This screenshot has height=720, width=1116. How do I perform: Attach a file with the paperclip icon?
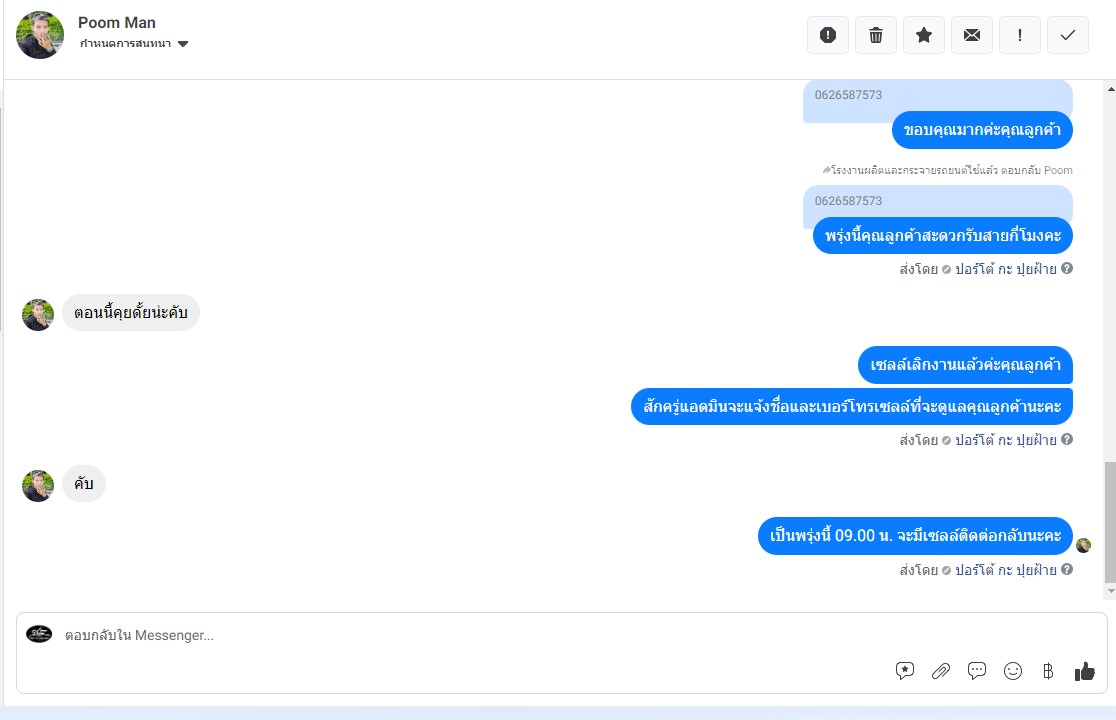941,671
